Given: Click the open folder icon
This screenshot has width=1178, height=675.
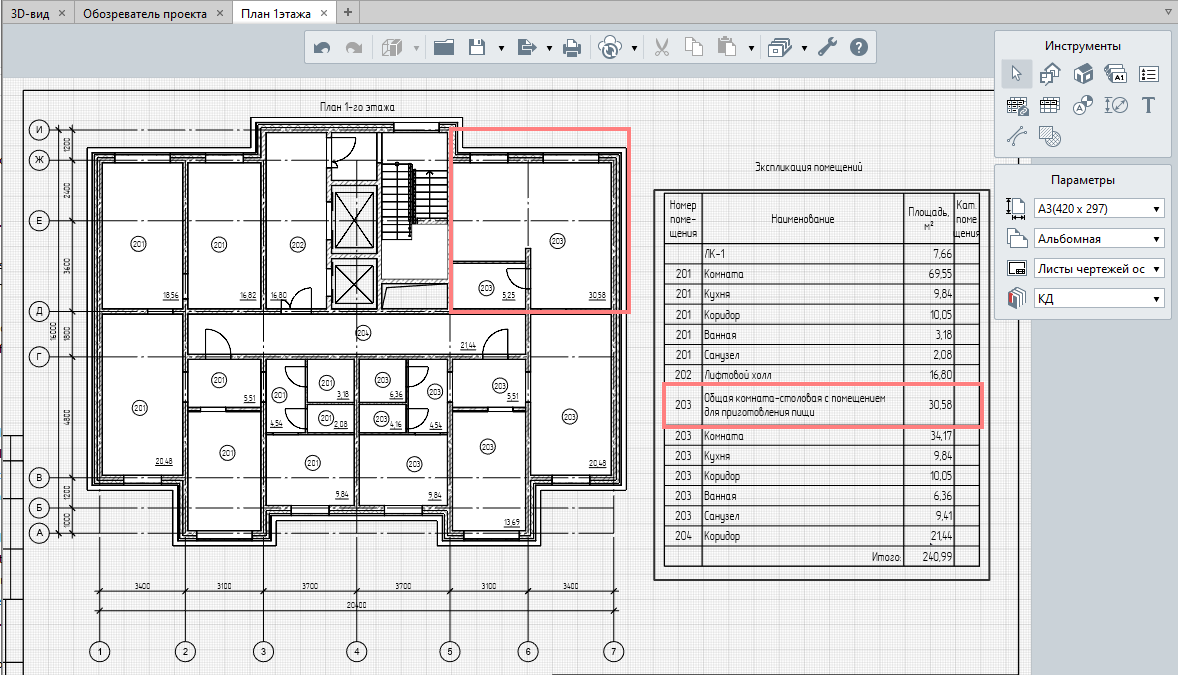Looking at the screenshot, I should [444, 47].
